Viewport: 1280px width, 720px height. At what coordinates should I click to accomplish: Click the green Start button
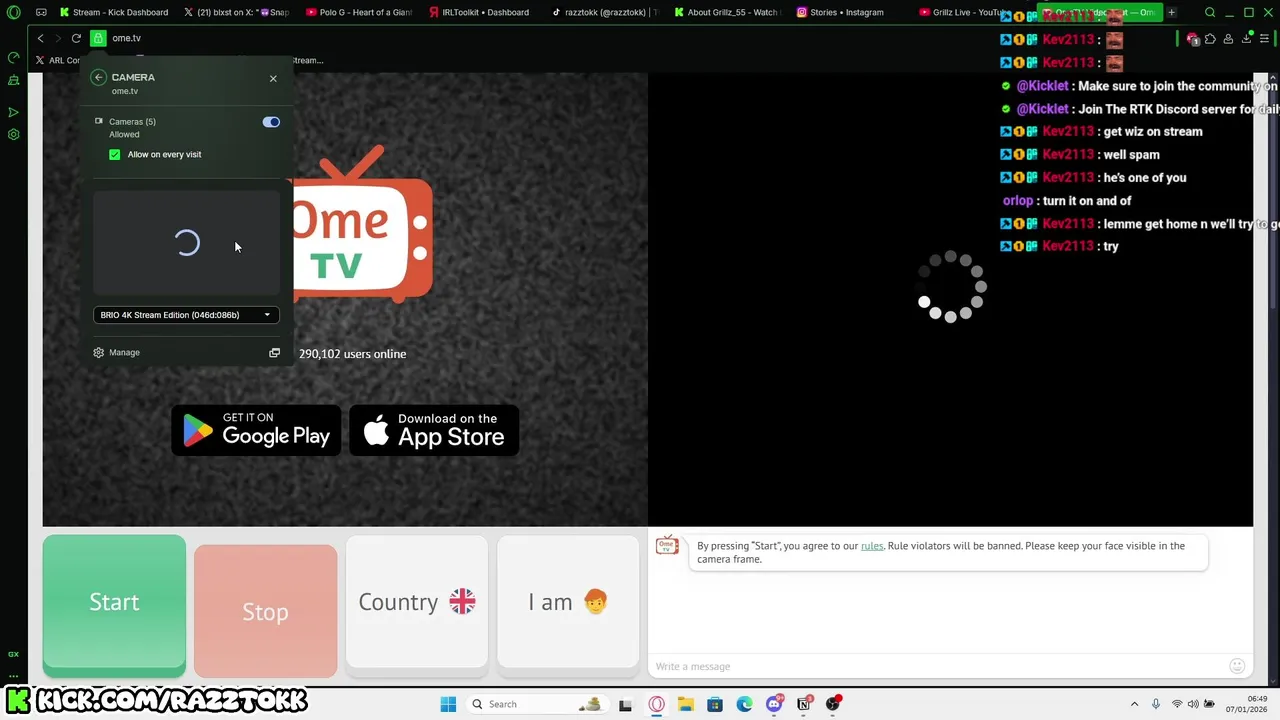(114, 602)
